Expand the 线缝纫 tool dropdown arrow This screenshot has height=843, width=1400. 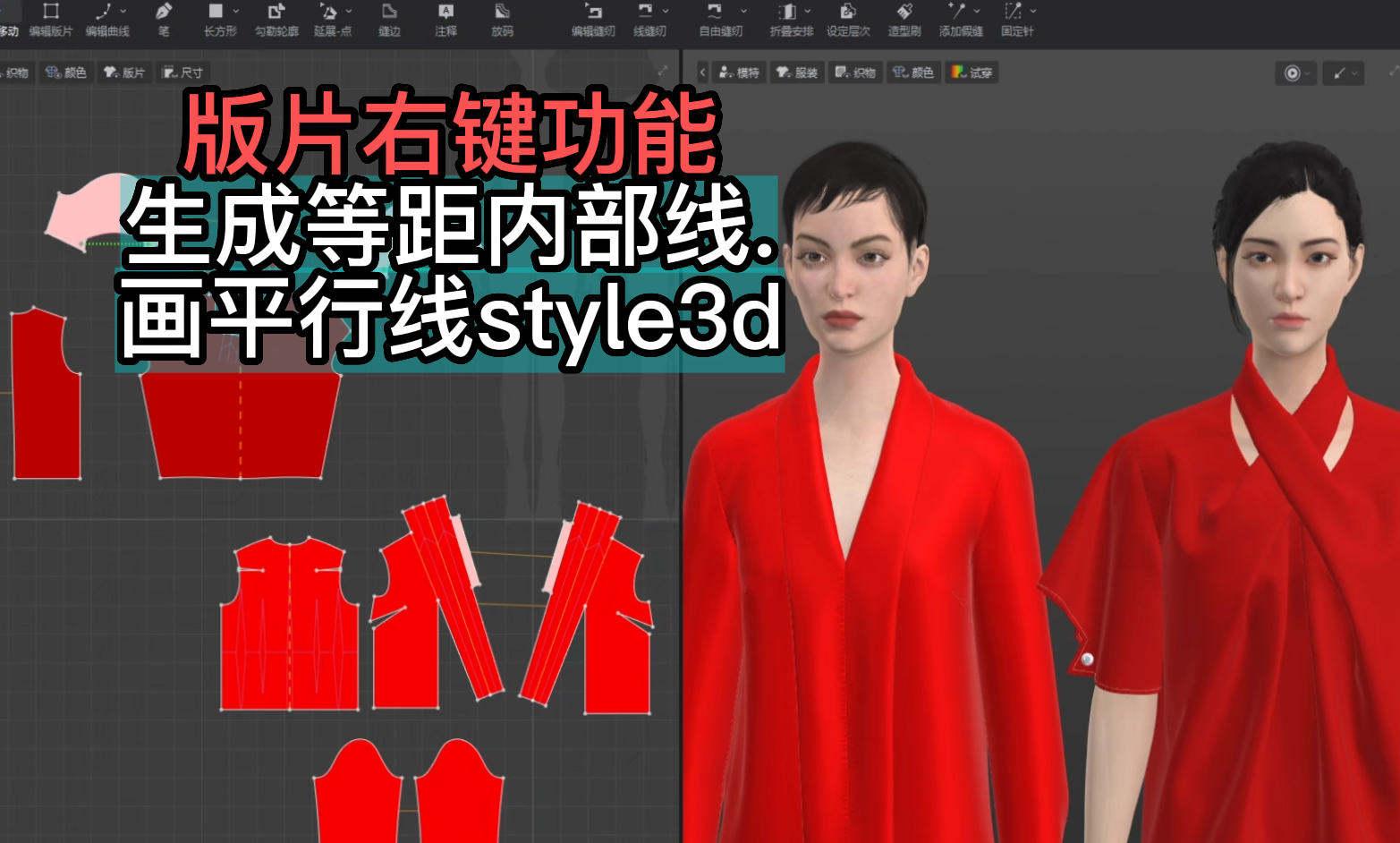(666, 11)
